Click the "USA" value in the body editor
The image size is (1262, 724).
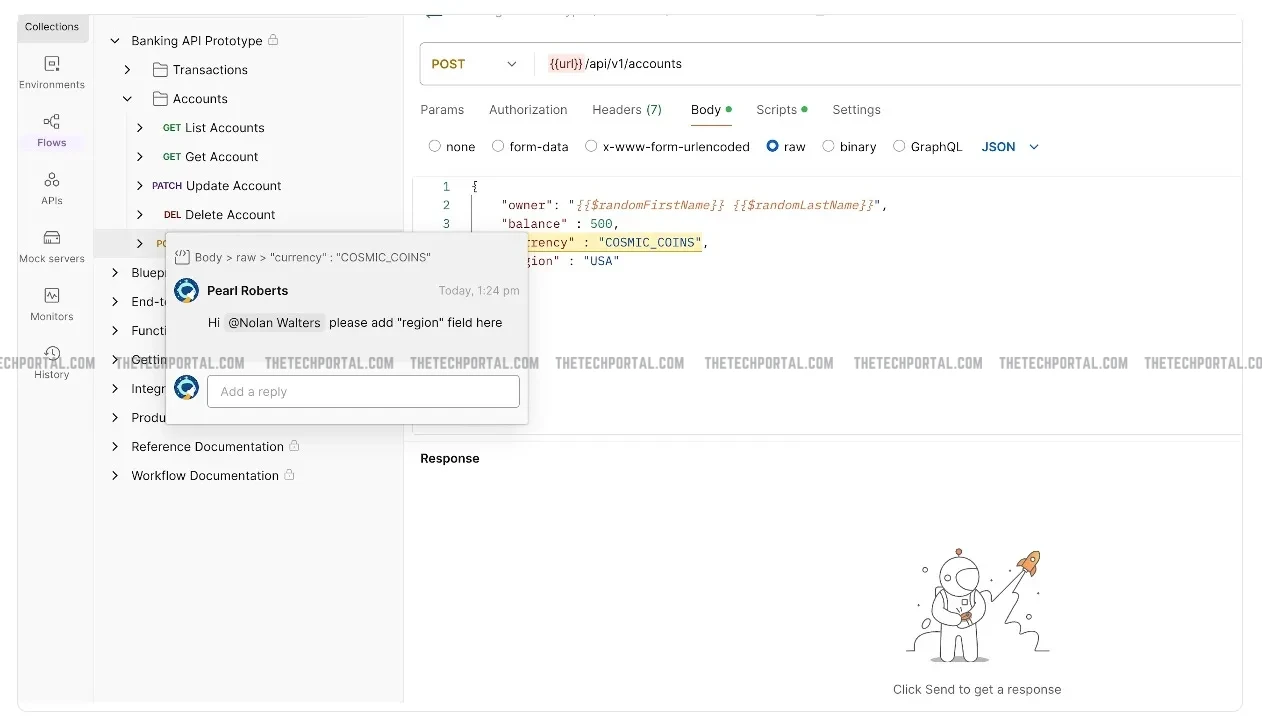pos(601,261)
